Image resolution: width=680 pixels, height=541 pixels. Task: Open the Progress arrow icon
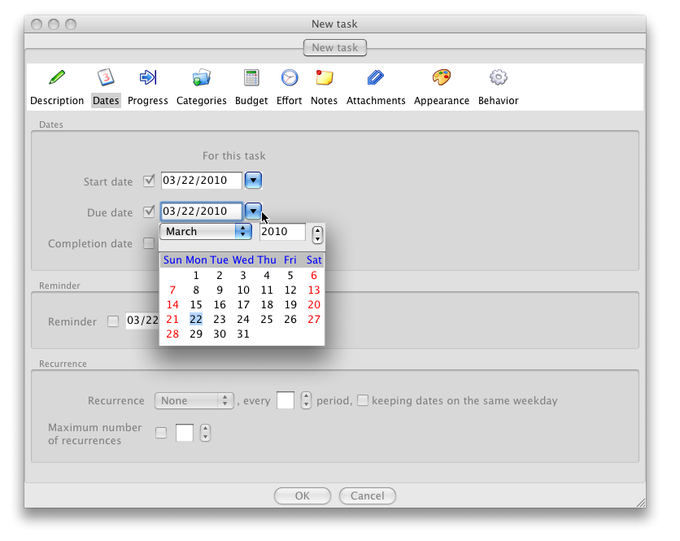point(148,78)
